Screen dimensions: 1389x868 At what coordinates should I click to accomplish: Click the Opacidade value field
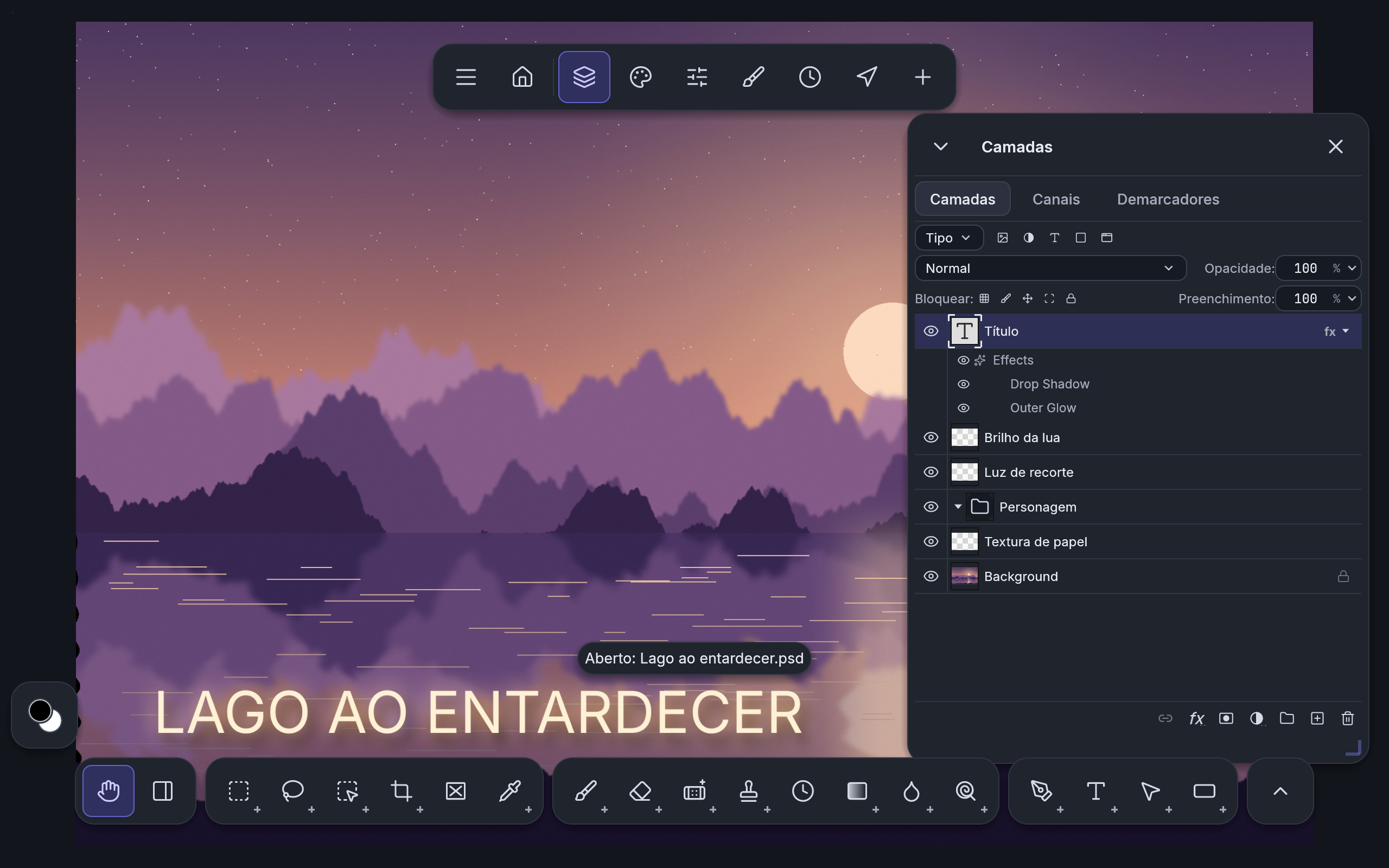coord(1305,268)
